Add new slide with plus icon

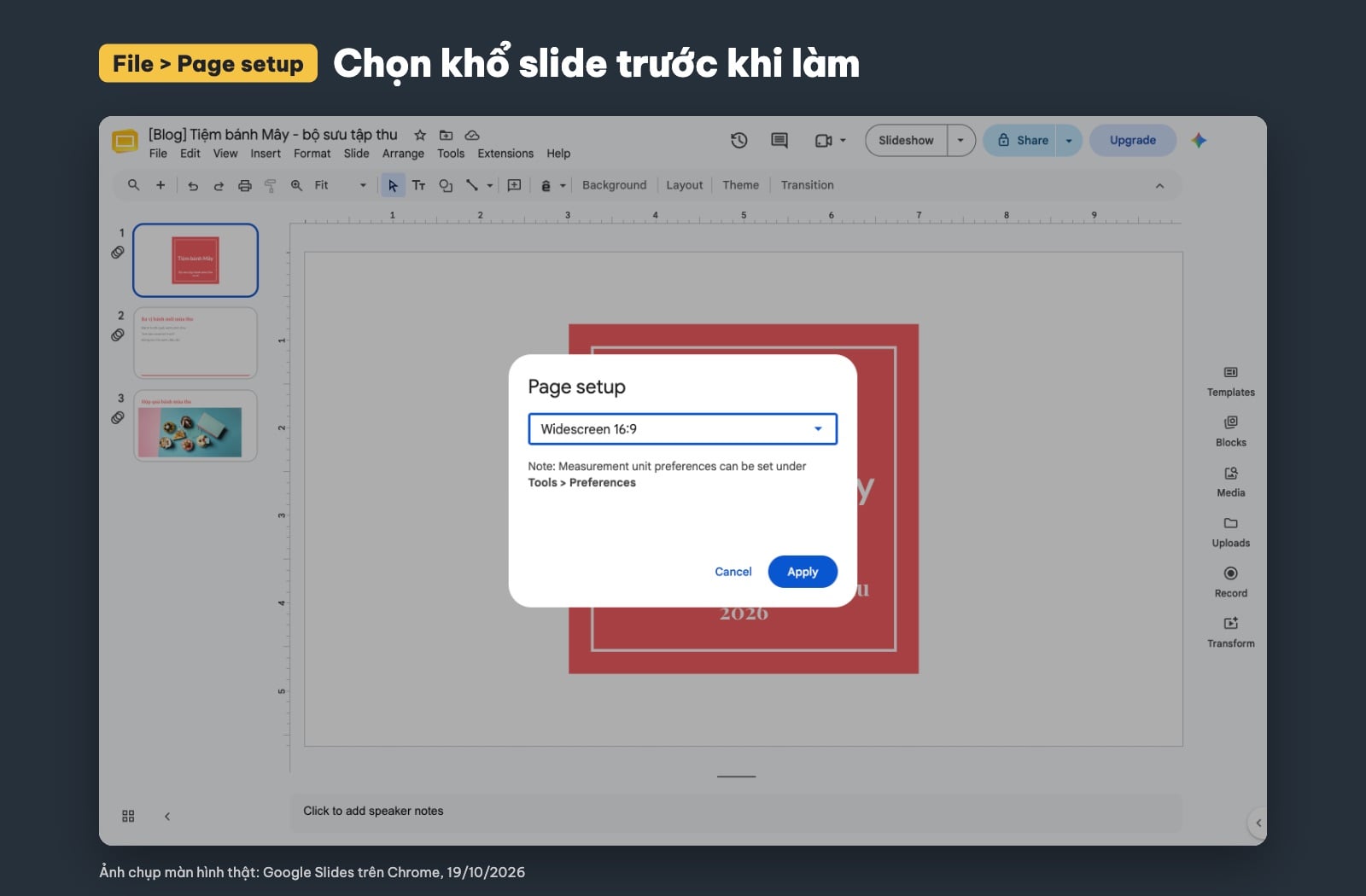point(161,184)
